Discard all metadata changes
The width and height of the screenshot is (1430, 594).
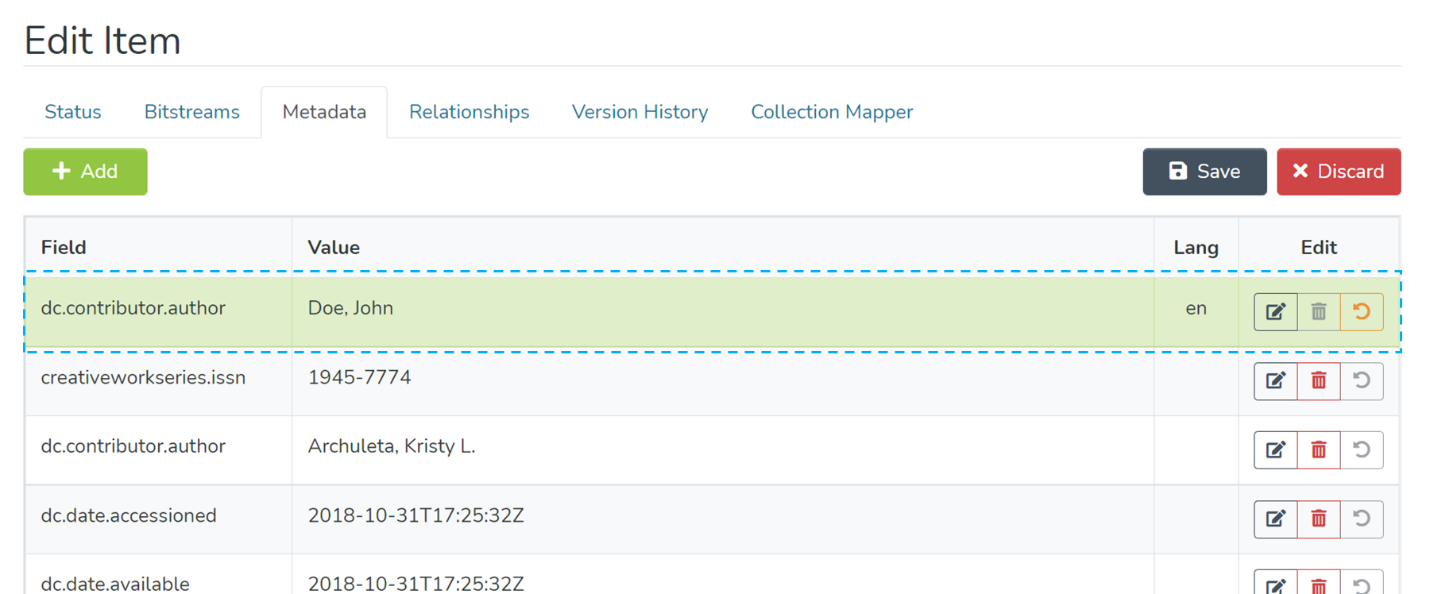pos(1338,172)
